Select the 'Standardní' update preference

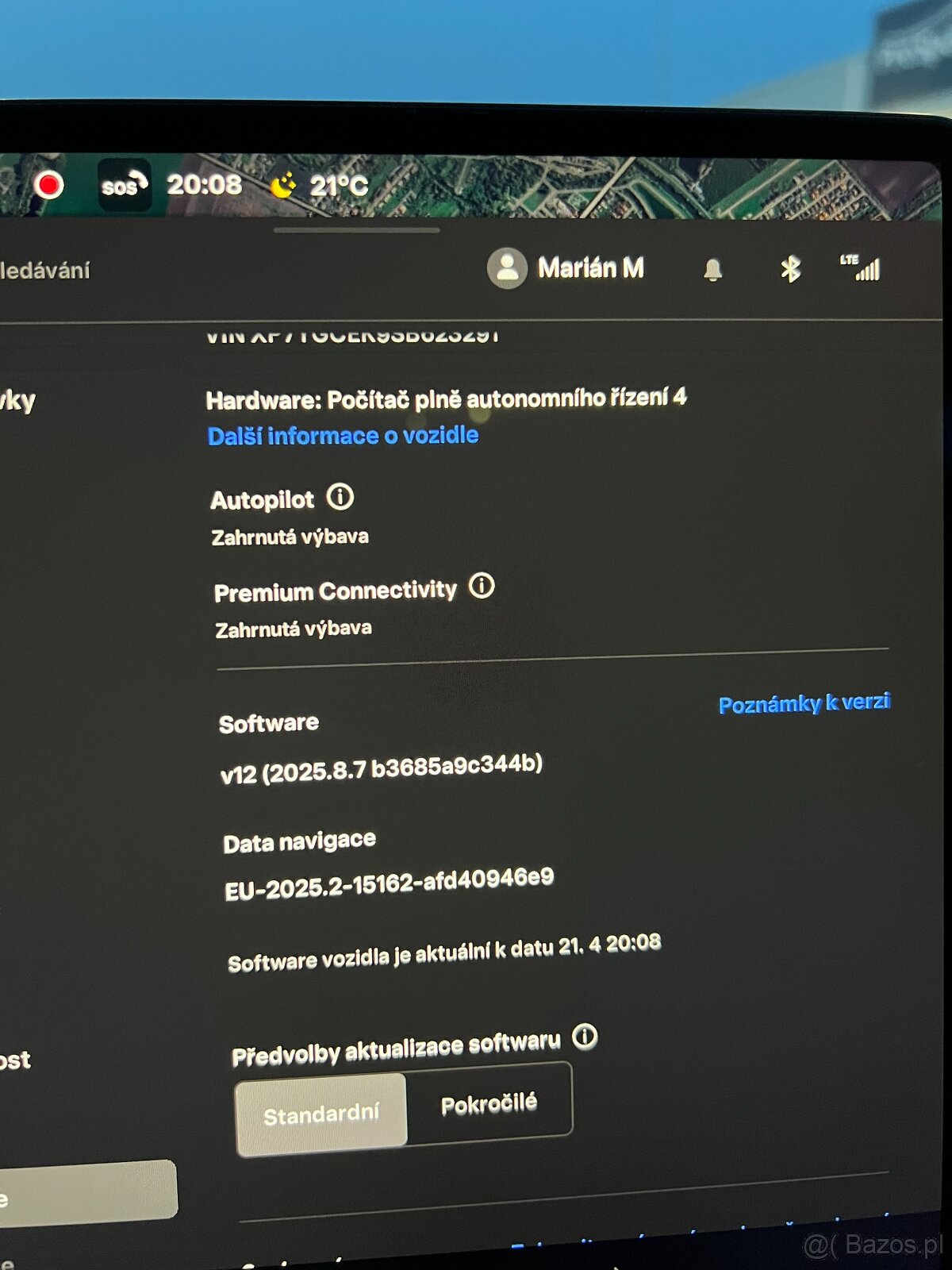pyautogui.click(x=321, y=1114)
